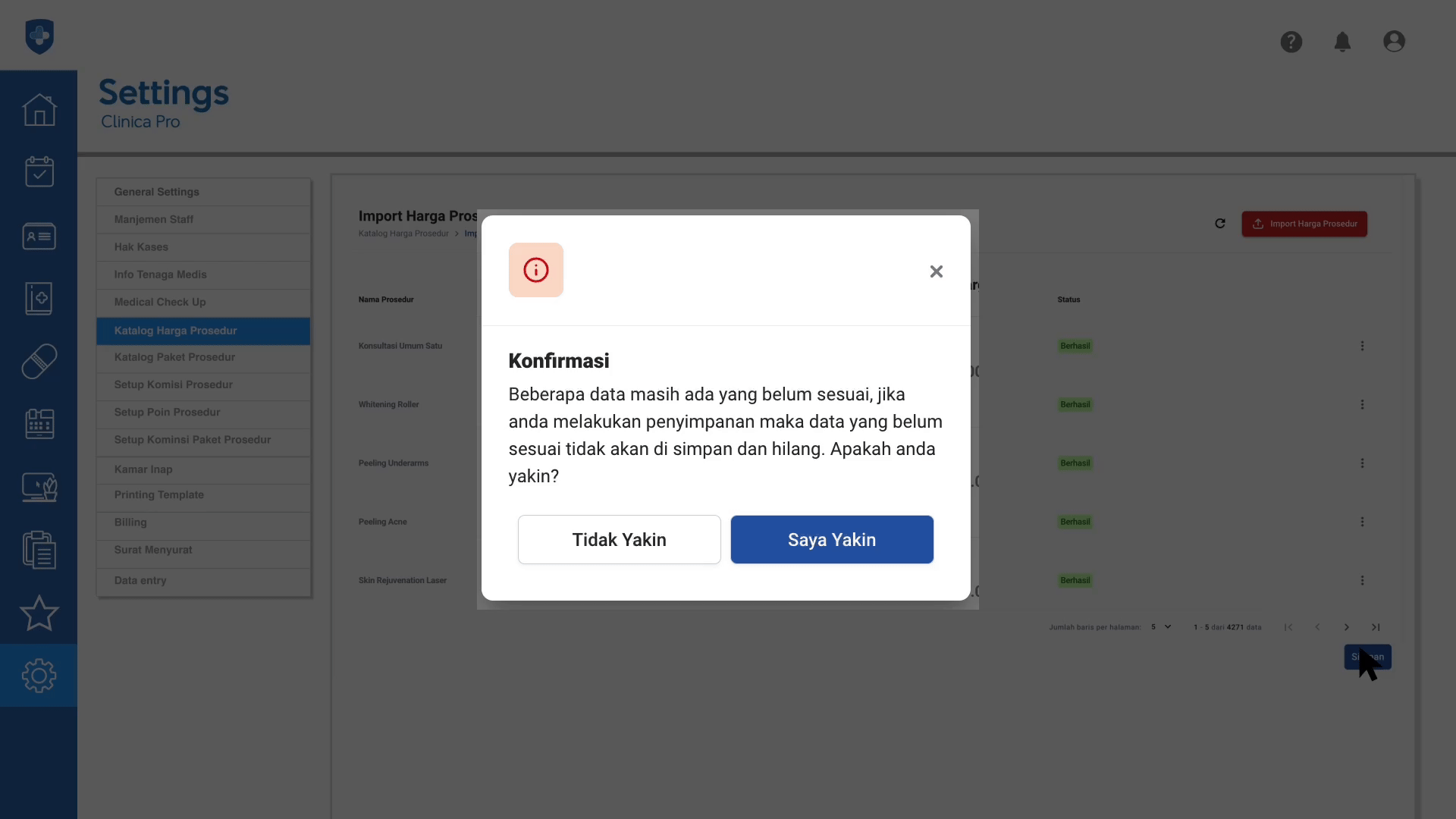Click the Home icon in sidebar
The image size is (1456, 819).
(x=39, y=110)
